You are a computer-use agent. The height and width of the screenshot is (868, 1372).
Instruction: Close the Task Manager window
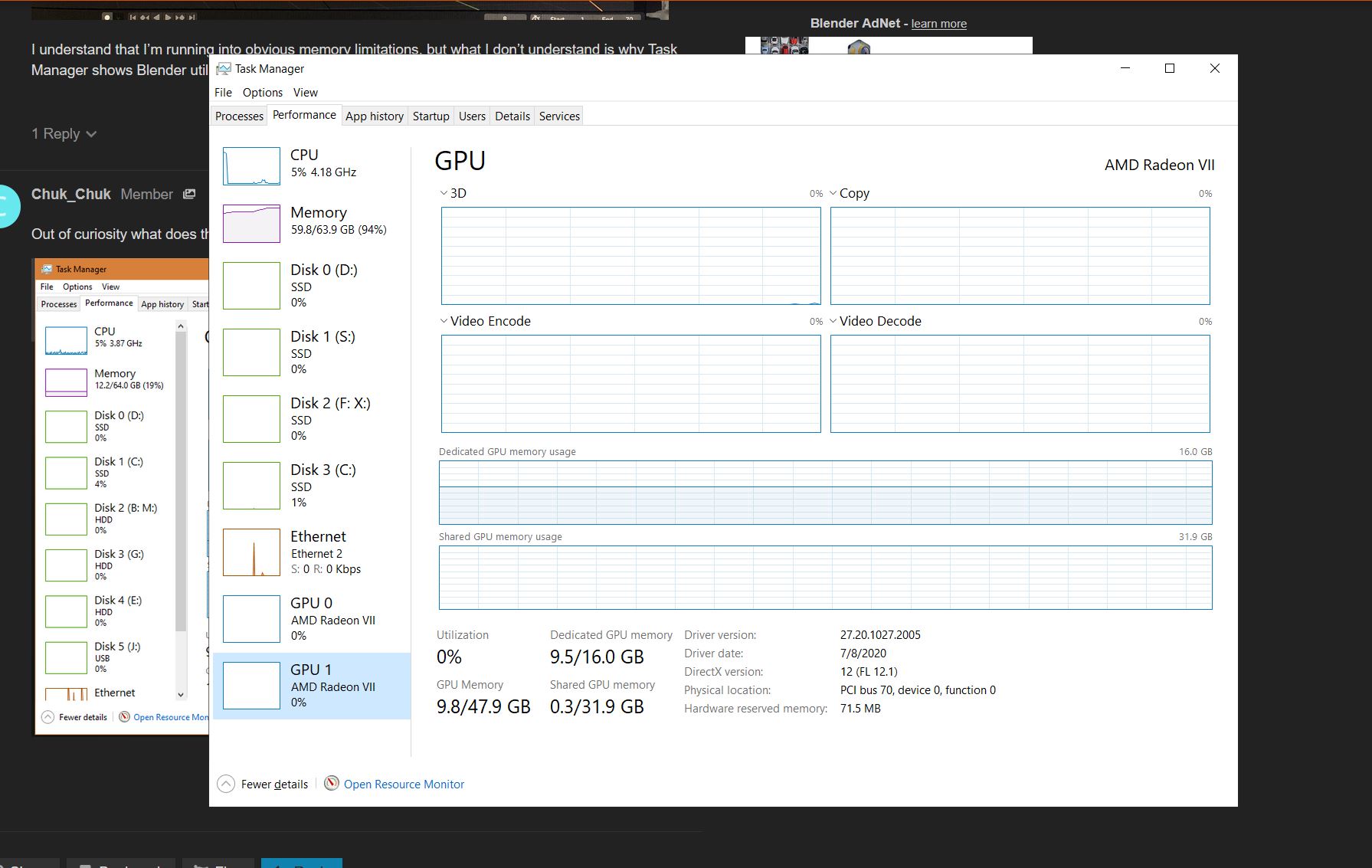pyautogui.click(x=1215, y=68)
